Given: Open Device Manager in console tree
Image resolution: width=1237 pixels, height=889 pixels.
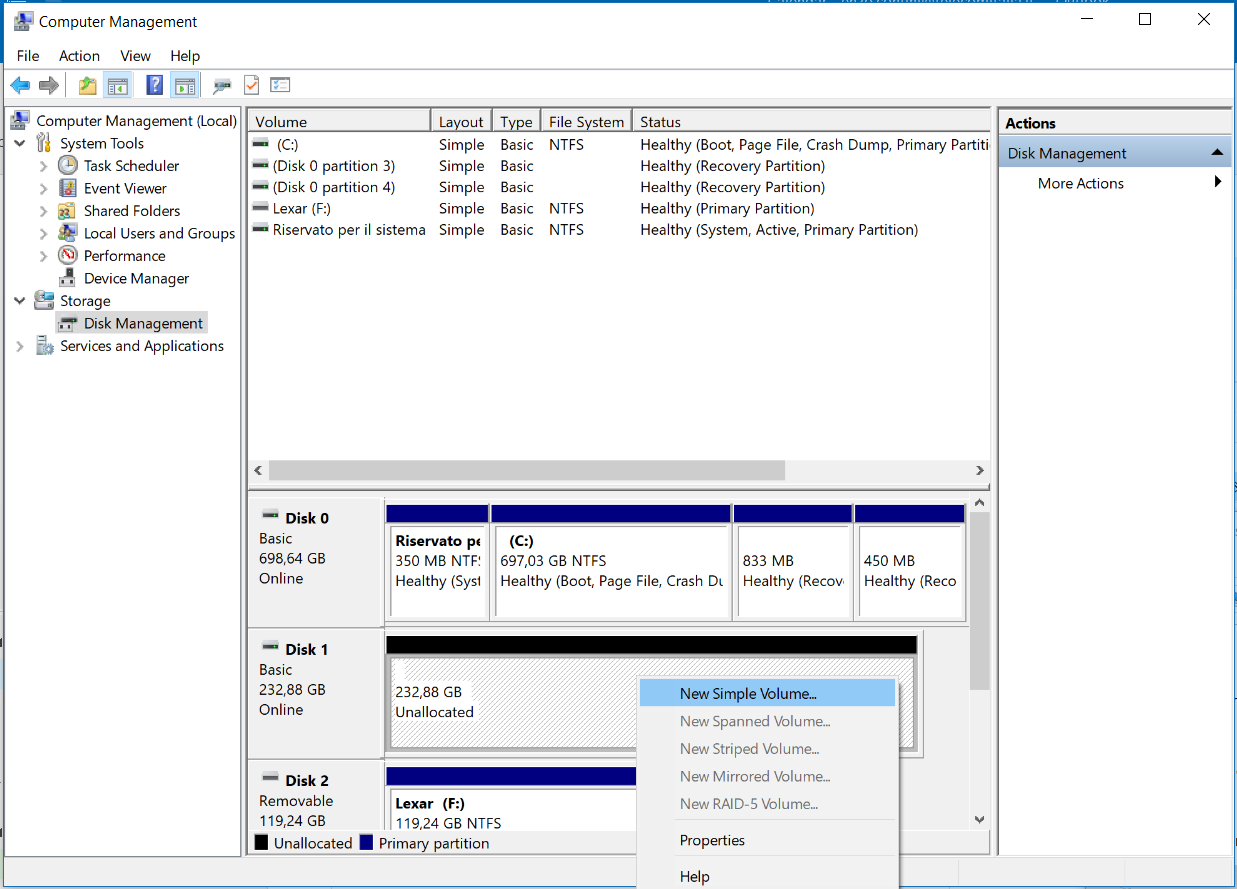Looking at the screenshot, I should point(136,278).
